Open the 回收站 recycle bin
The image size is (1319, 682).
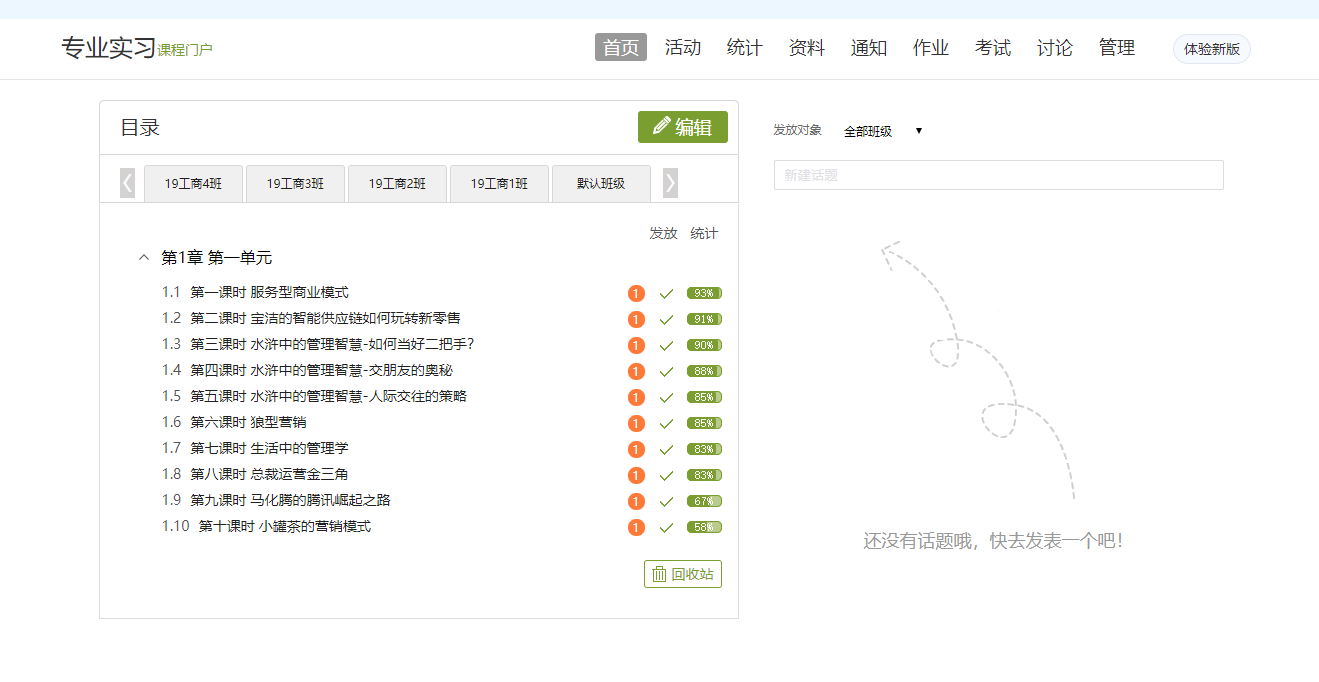[683, 574]
